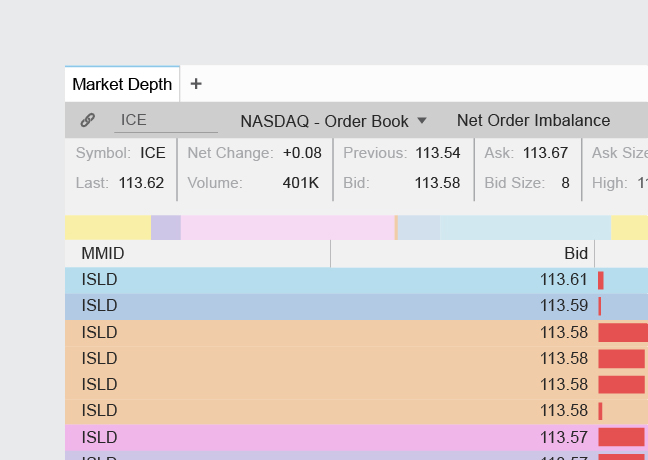
Task: Click the MMID column header
Action: [198, 253]
